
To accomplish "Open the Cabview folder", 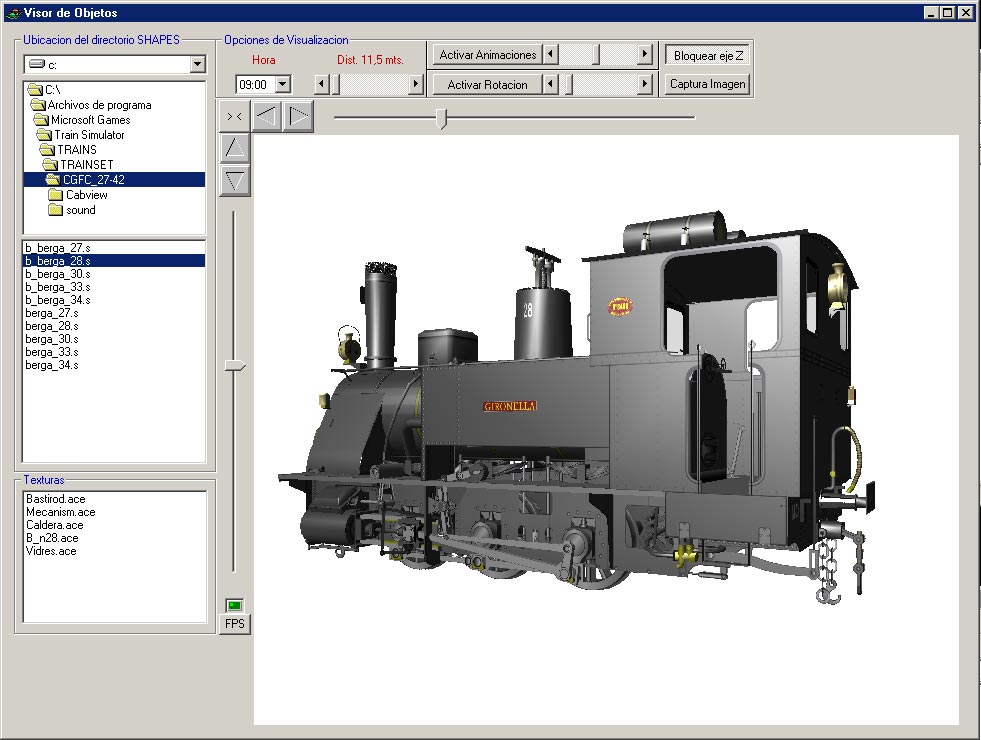I will coord(86,195).
